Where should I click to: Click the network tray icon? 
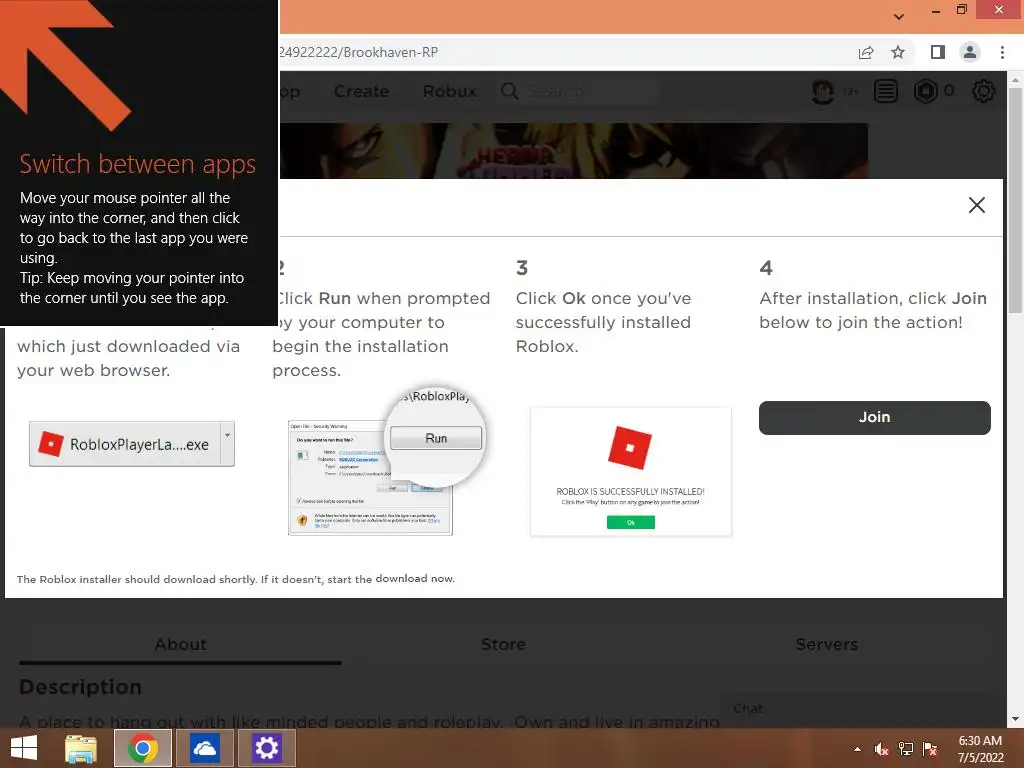pos(906,749)
